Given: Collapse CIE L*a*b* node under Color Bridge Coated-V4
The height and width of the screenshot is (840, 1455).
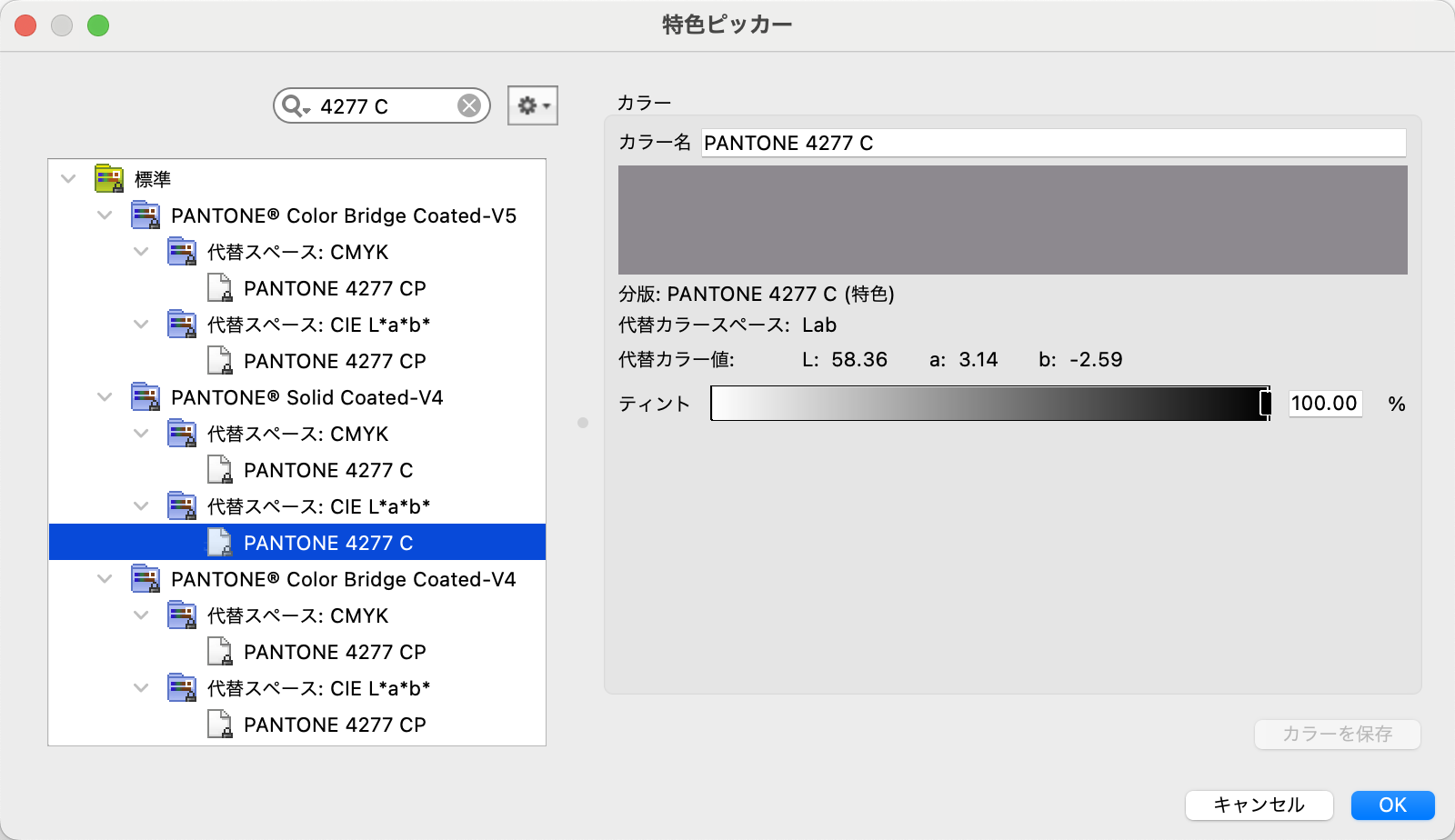Looking at the screenshot, I should pyautogui.click(x=141, y=688).
